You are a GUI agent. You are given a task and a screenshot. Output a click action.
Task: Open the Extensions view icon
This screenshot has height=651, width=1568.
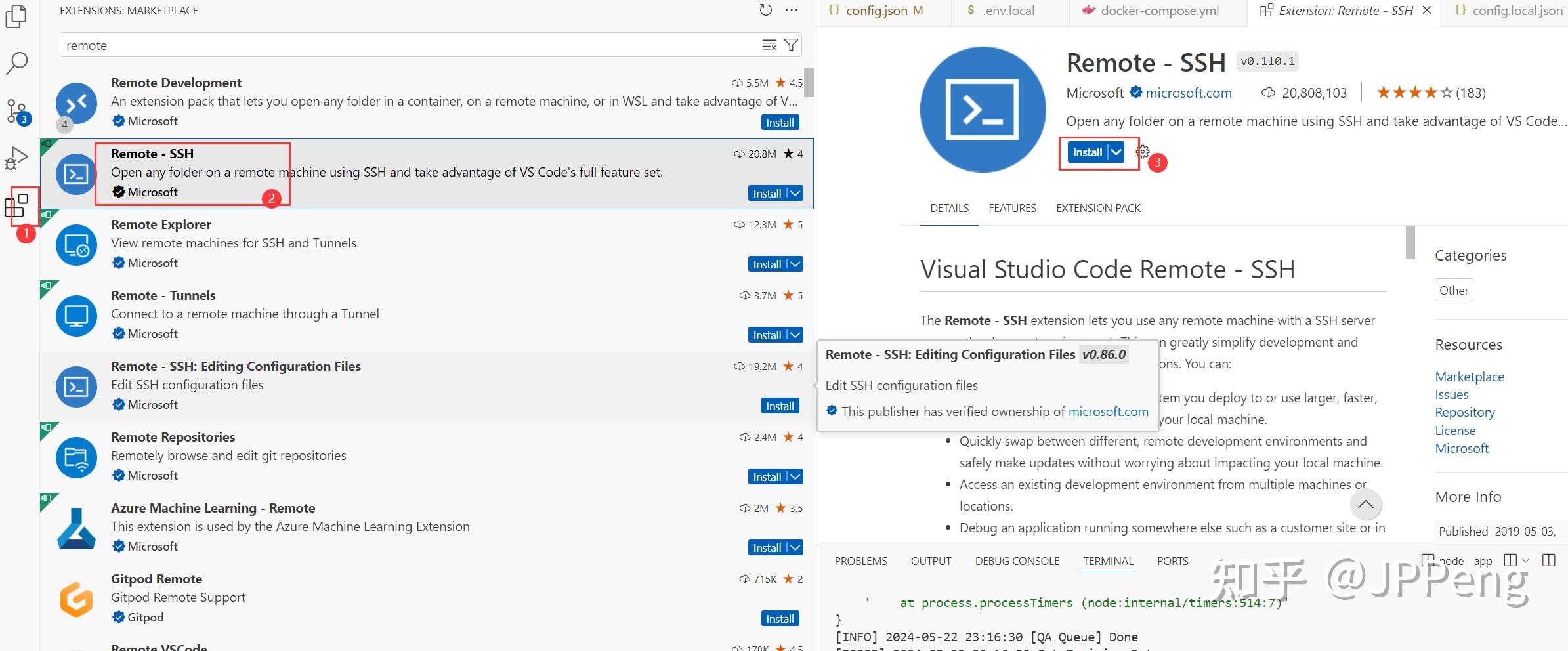click(x=16, y=205)
